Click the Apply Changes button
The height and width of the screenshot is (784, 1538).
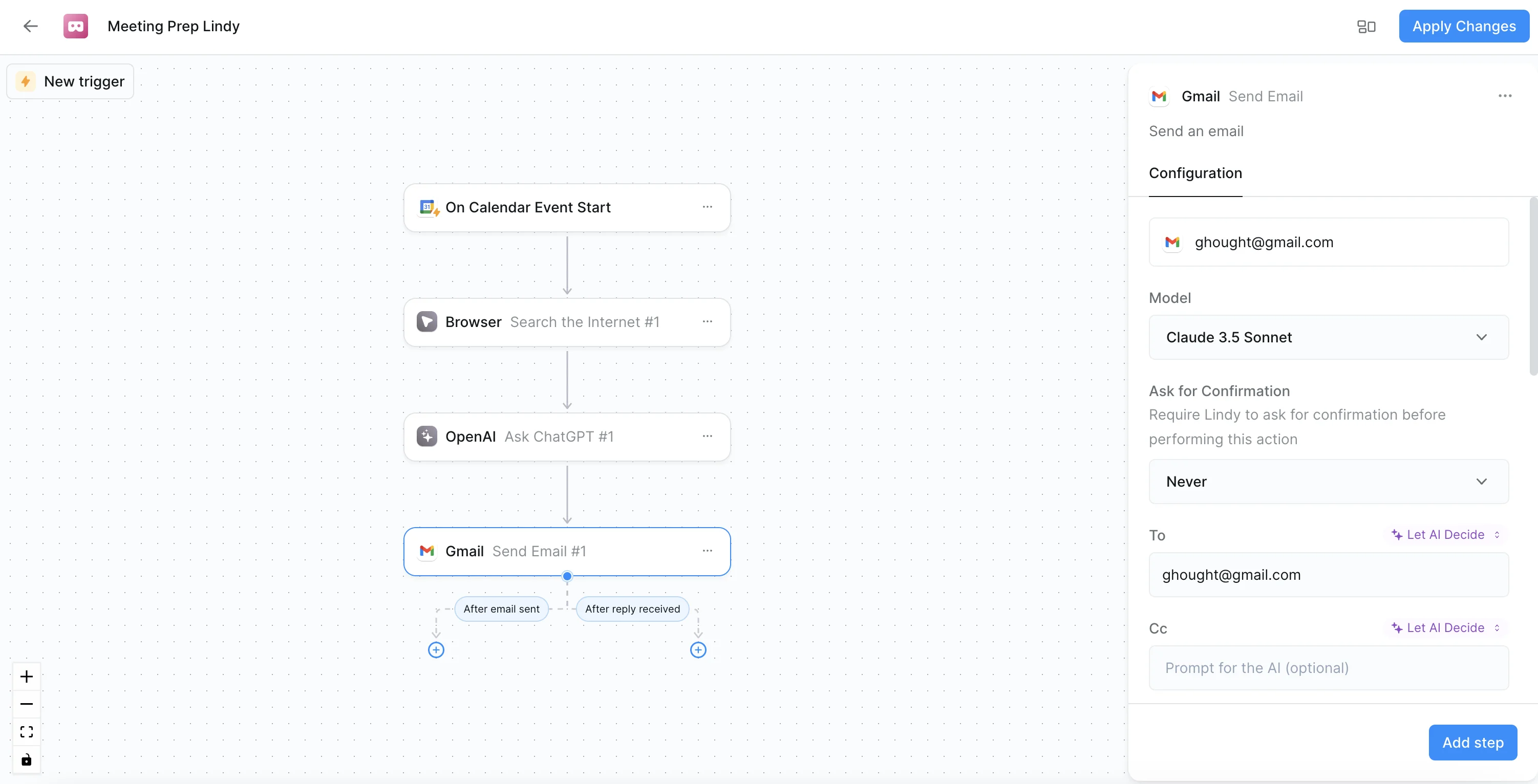[x=1463, y=26]
